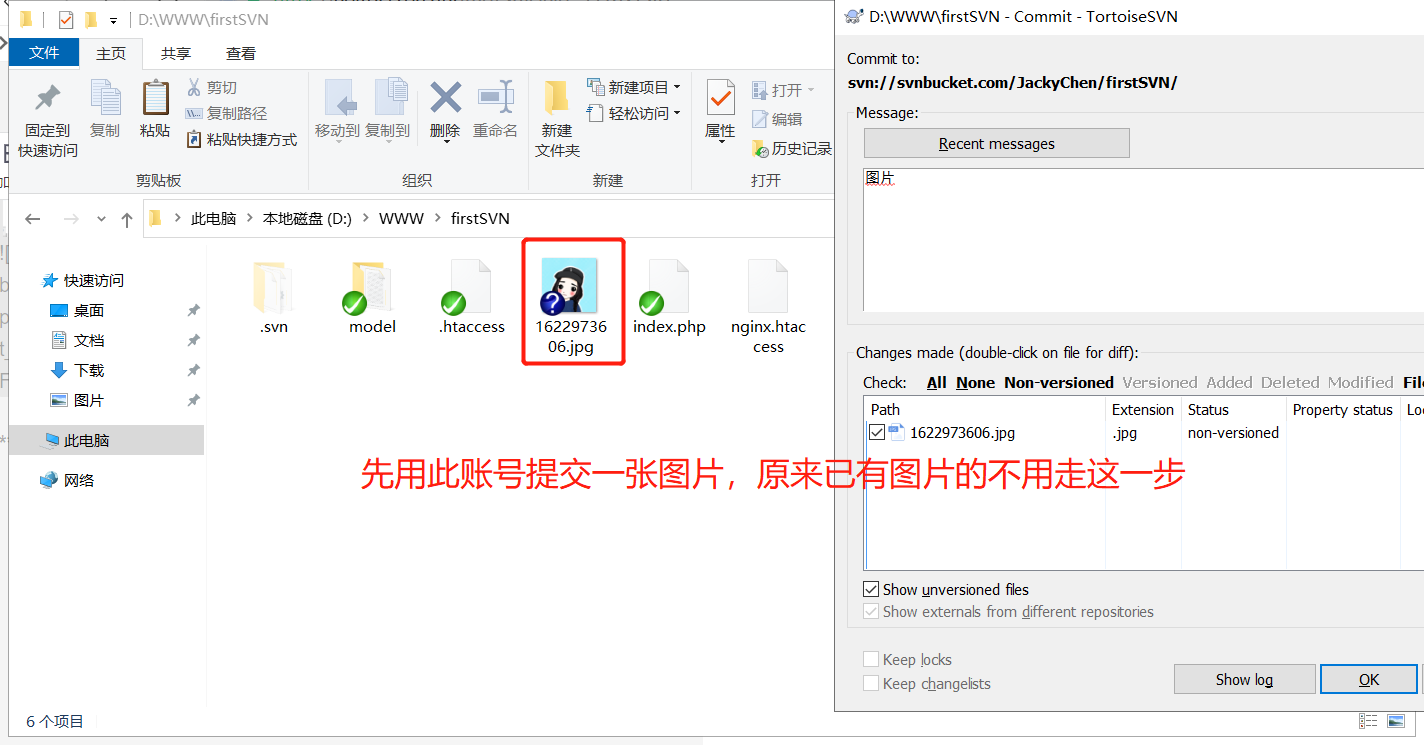Click the Move to icon
This screenshot has height=745, width=1424.
(340, 98)
